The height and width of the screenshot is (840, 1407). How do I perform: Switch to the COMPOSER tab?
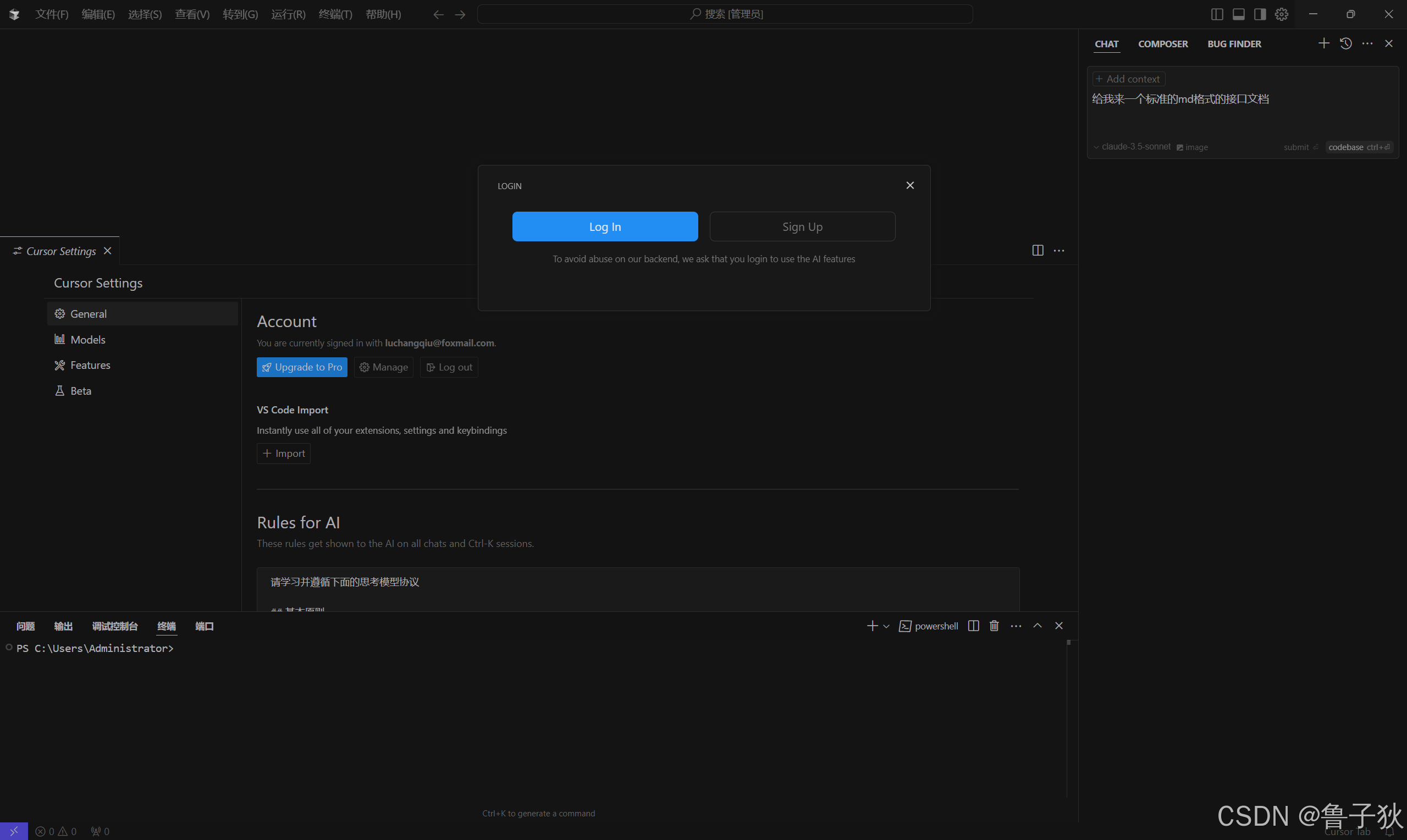click(x=1162, y=44)
